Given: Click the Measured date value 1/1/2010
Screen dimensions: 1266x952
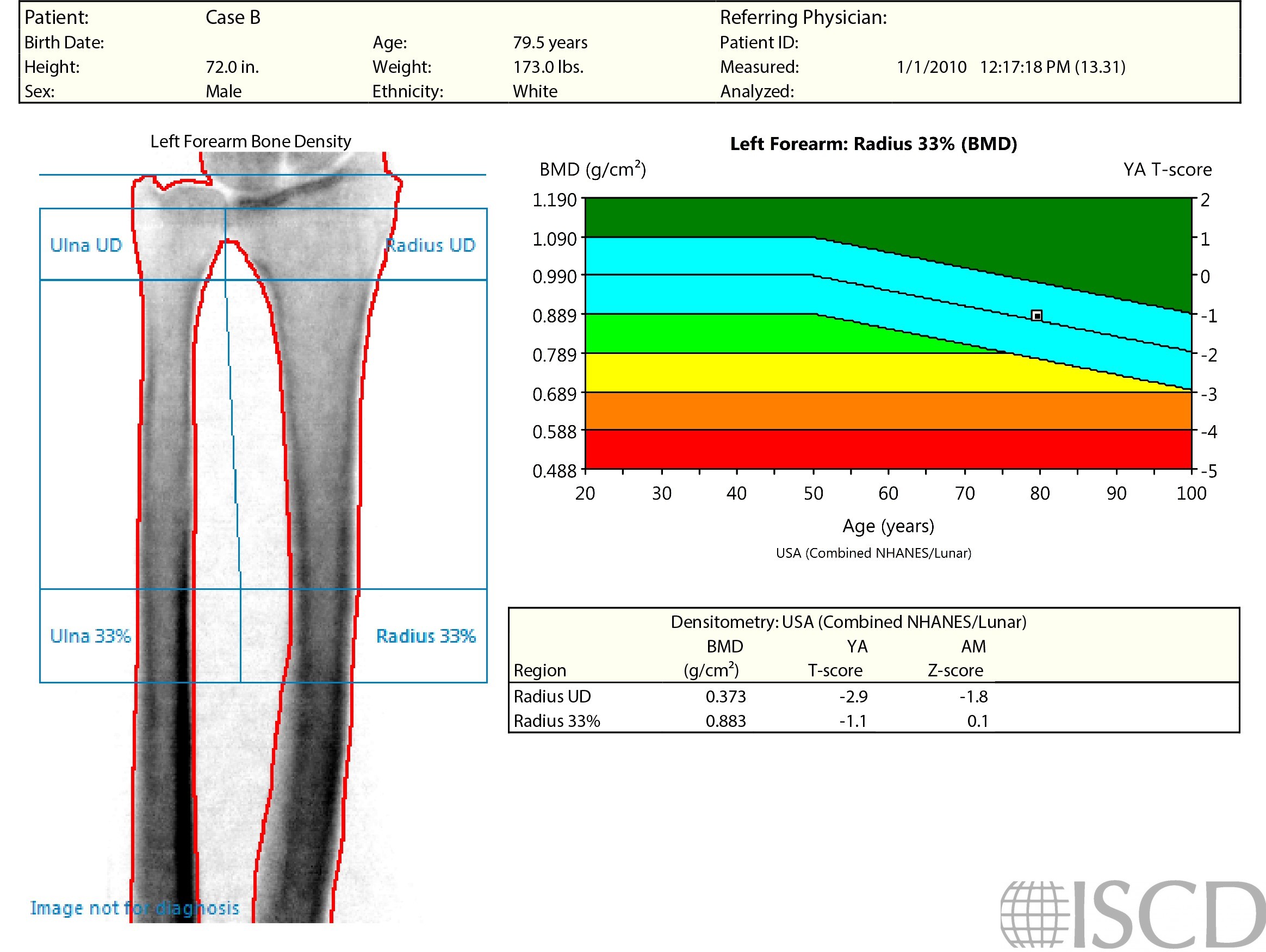Looking at the screenshot, I should pyautogui.click(x=931, y=67).
